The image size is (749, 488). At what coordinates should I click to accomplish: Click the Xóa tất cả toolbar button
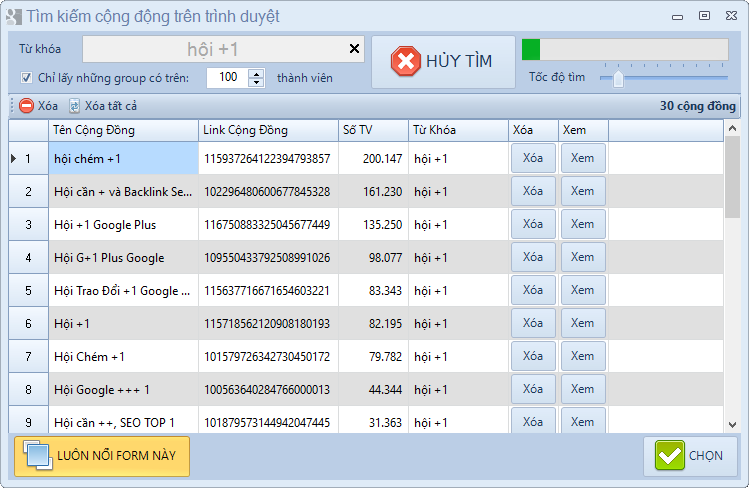[103, 106]
